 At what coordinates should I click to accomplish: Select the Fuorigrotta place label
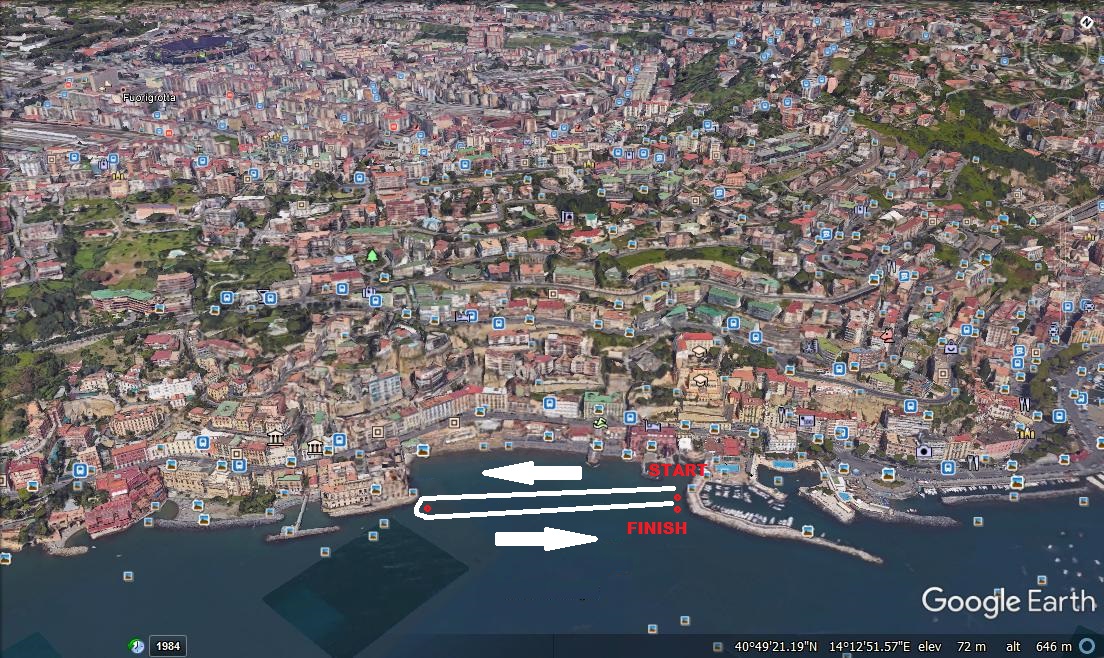pyautogui.click(x=149, y=98)
